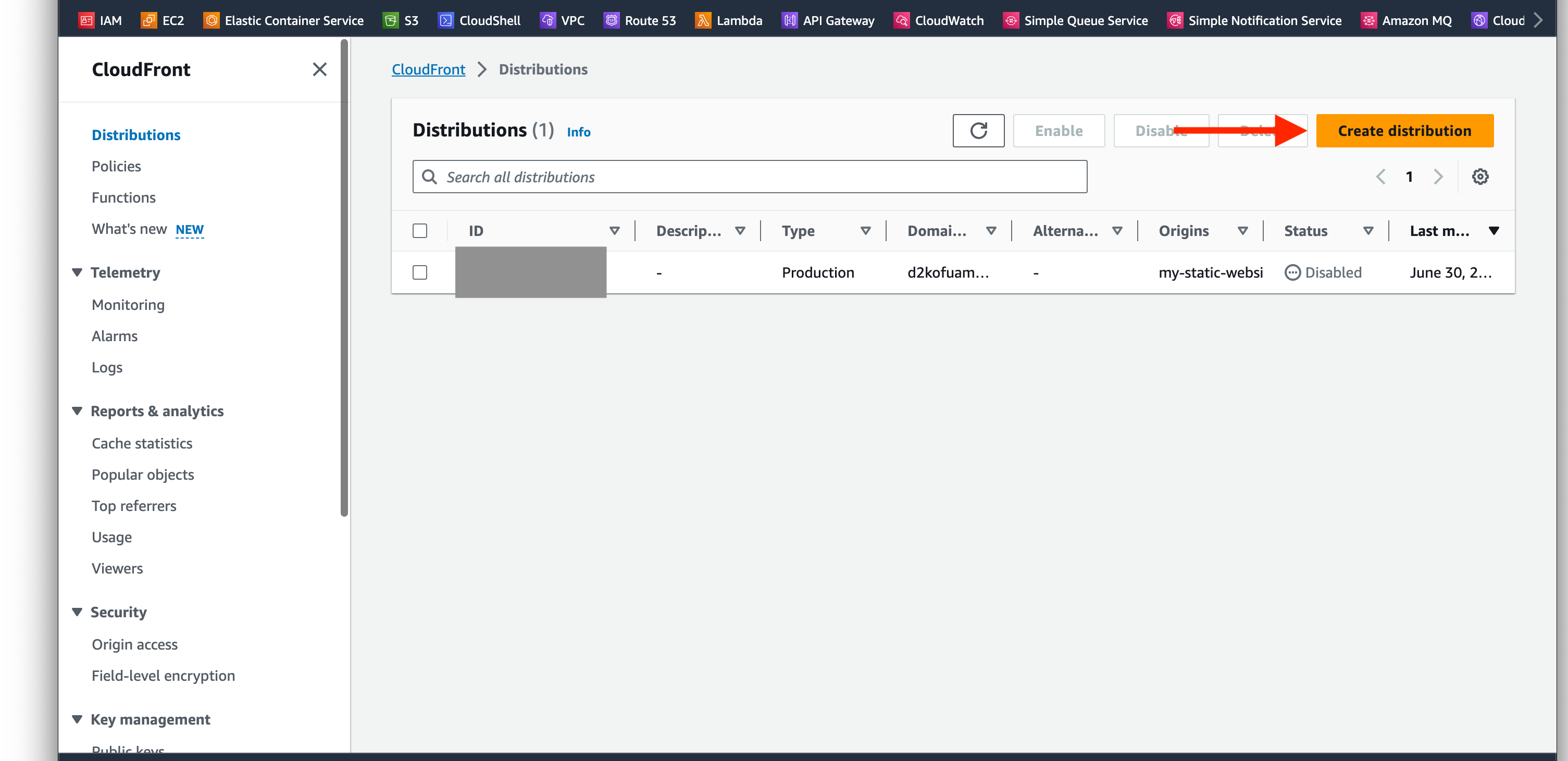The height and width of the screenshot is (761, 1568).
Task: Sort by the Origins column arrow
Action: click(1242, 231)
